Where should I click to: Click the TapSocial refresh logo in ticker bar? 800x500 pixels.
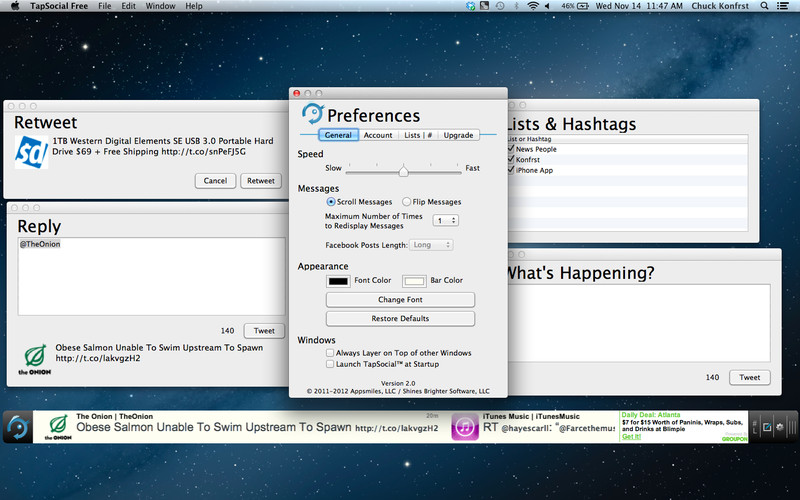18,427
